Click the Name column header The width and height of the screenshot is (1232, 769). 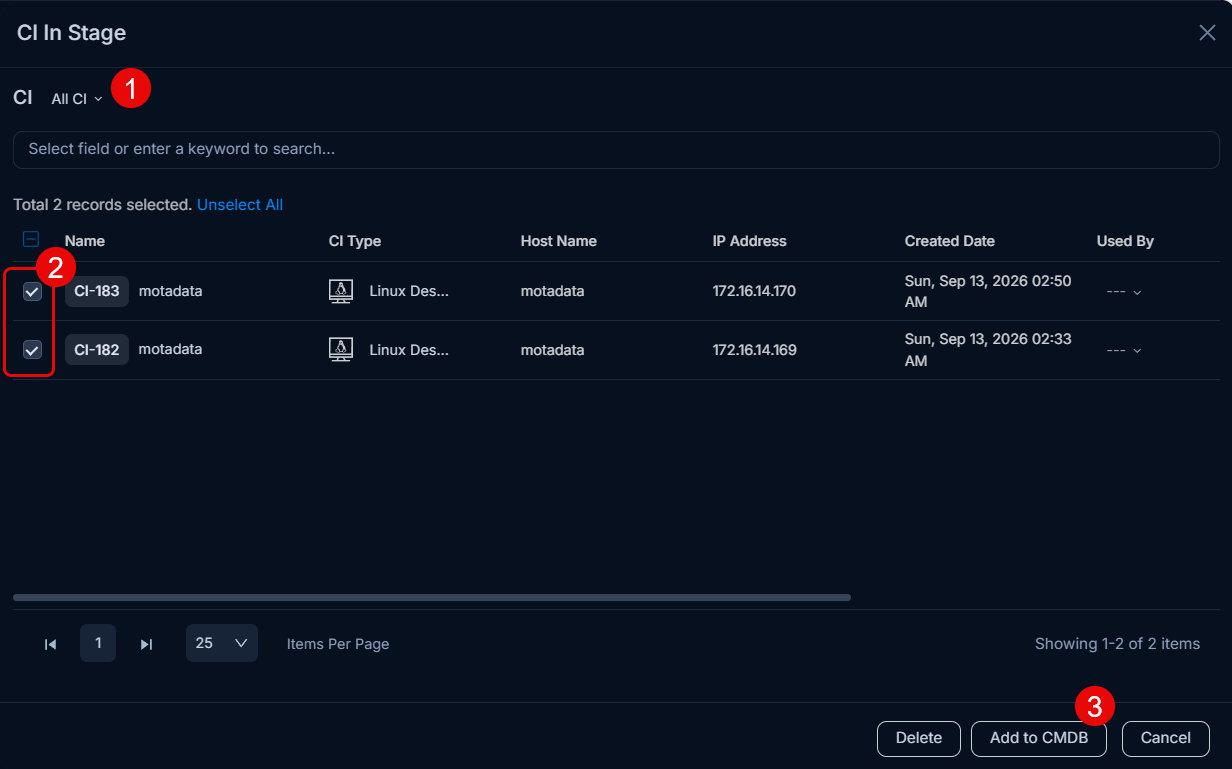(85, 241)
